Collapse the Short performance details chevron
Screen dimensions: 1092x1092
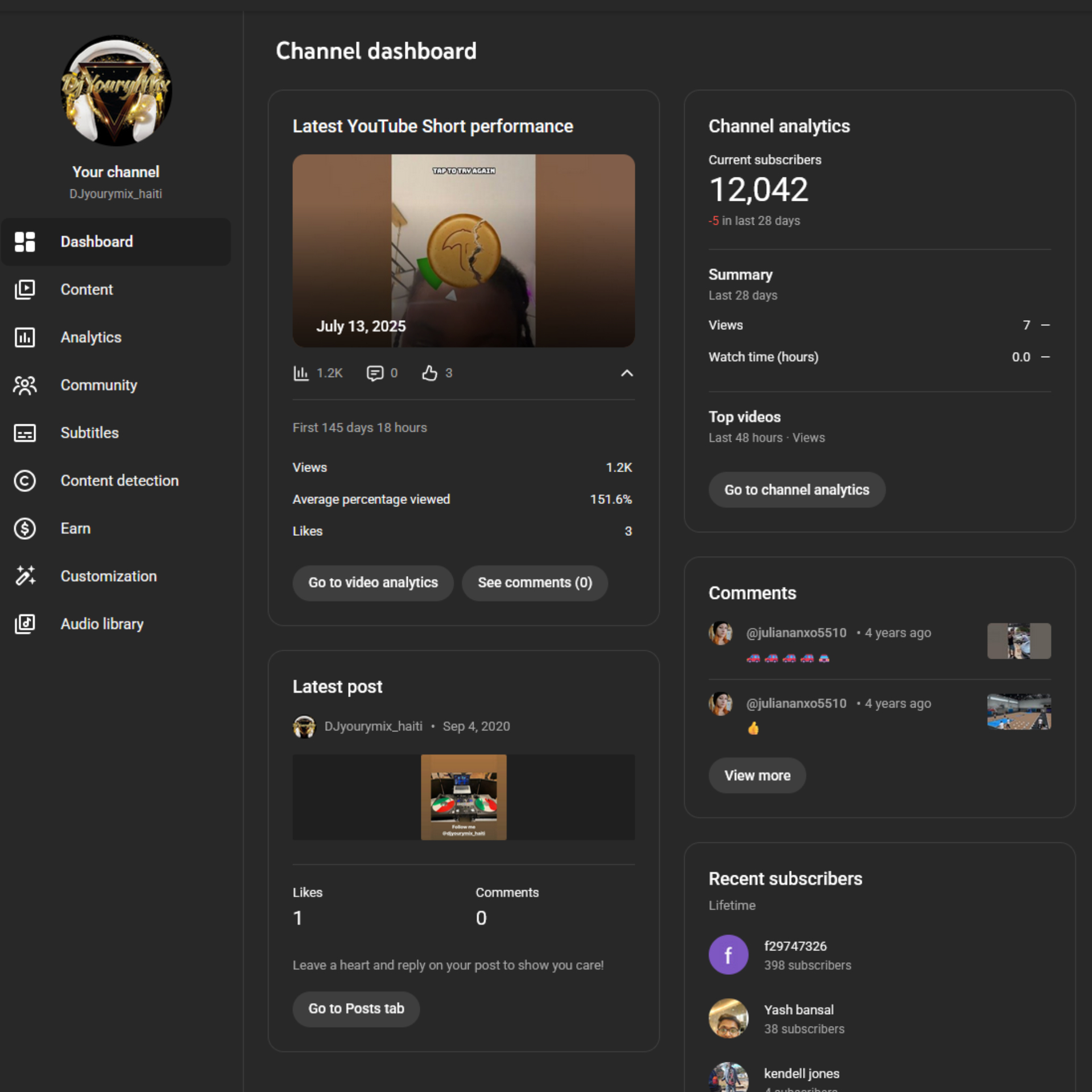click(x=626, y=373)
